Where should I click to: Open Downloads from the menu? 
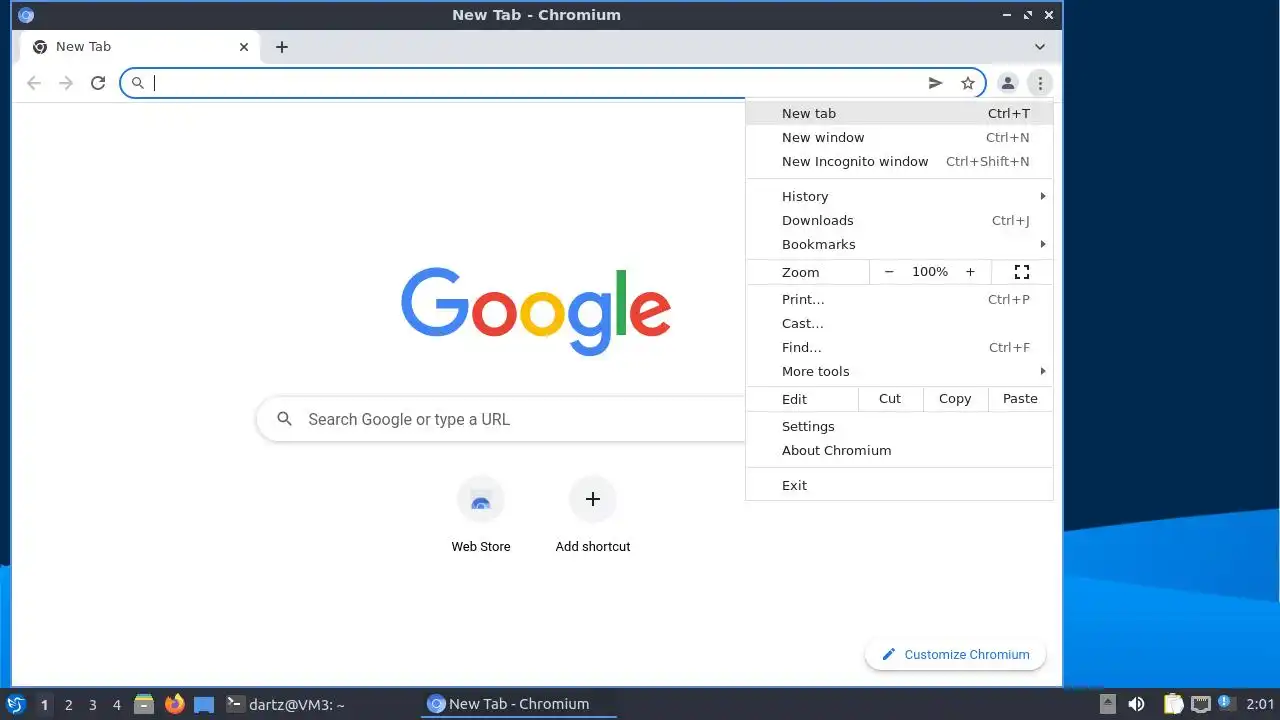(899, 220)
